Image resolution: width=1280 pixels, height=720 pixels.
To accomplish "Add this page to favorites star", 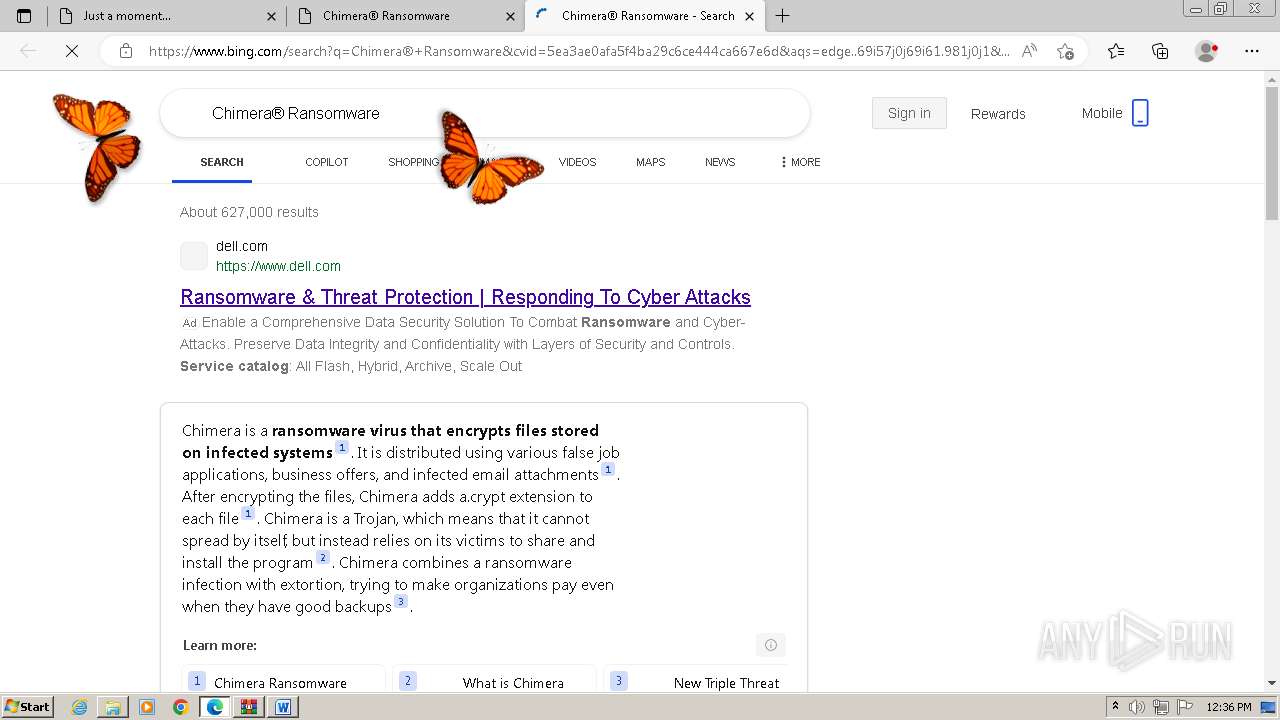I will 1065,51.
